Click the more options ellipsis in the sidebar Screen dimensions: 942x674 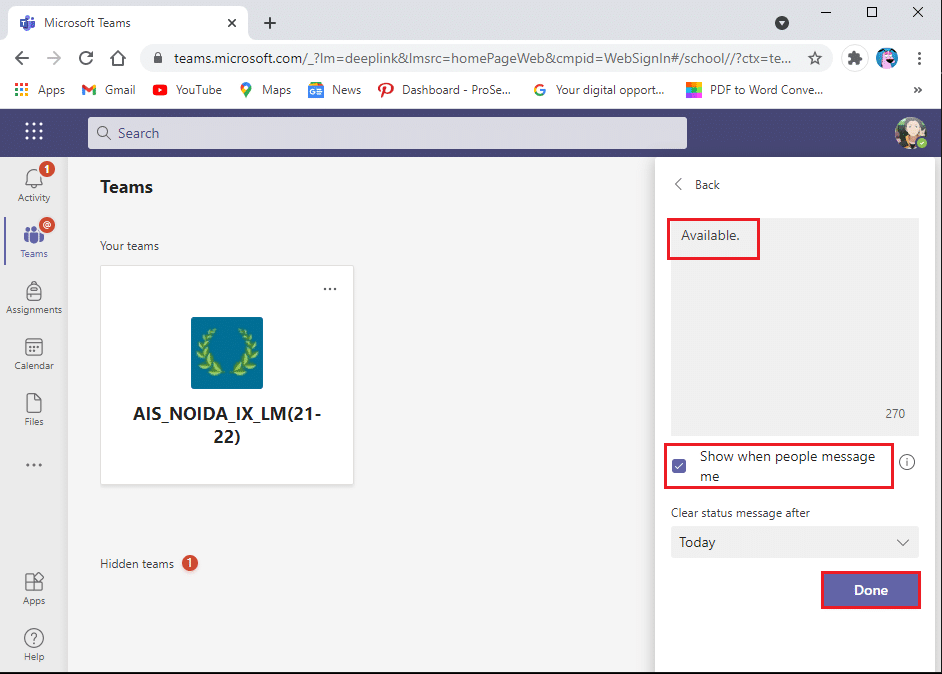(x=33, y=464)
